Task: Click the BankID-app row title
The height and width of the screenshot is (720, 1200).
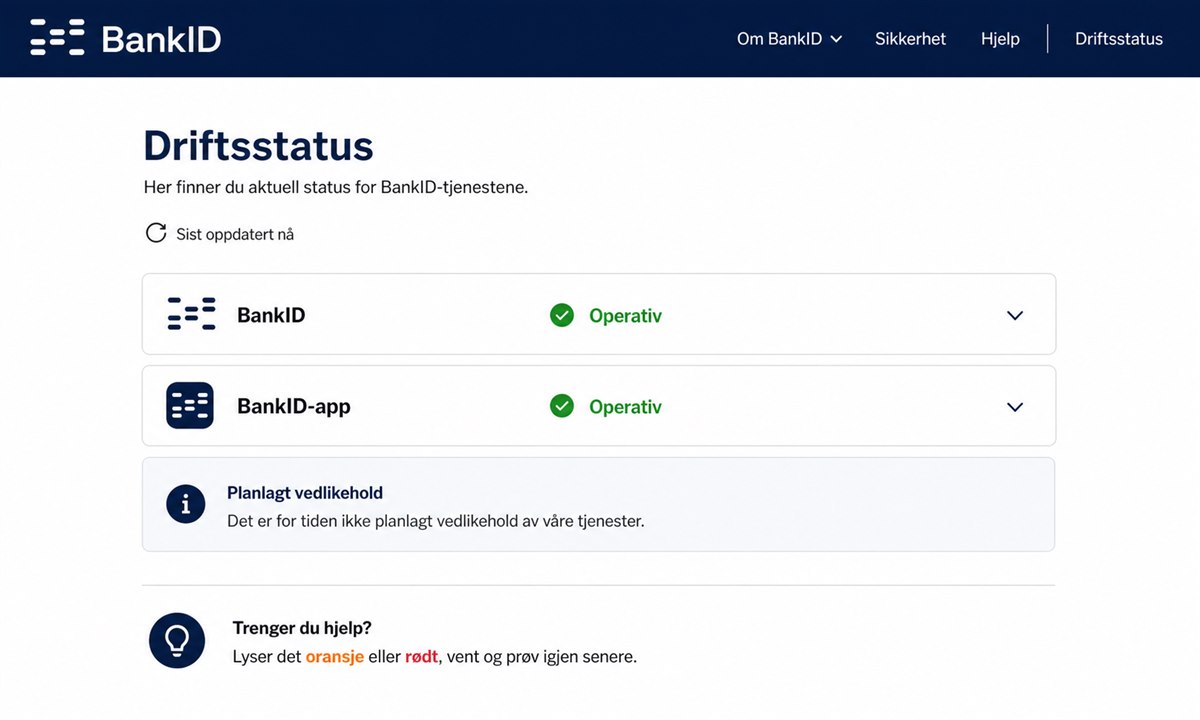Action: click(x=294, y=407)
